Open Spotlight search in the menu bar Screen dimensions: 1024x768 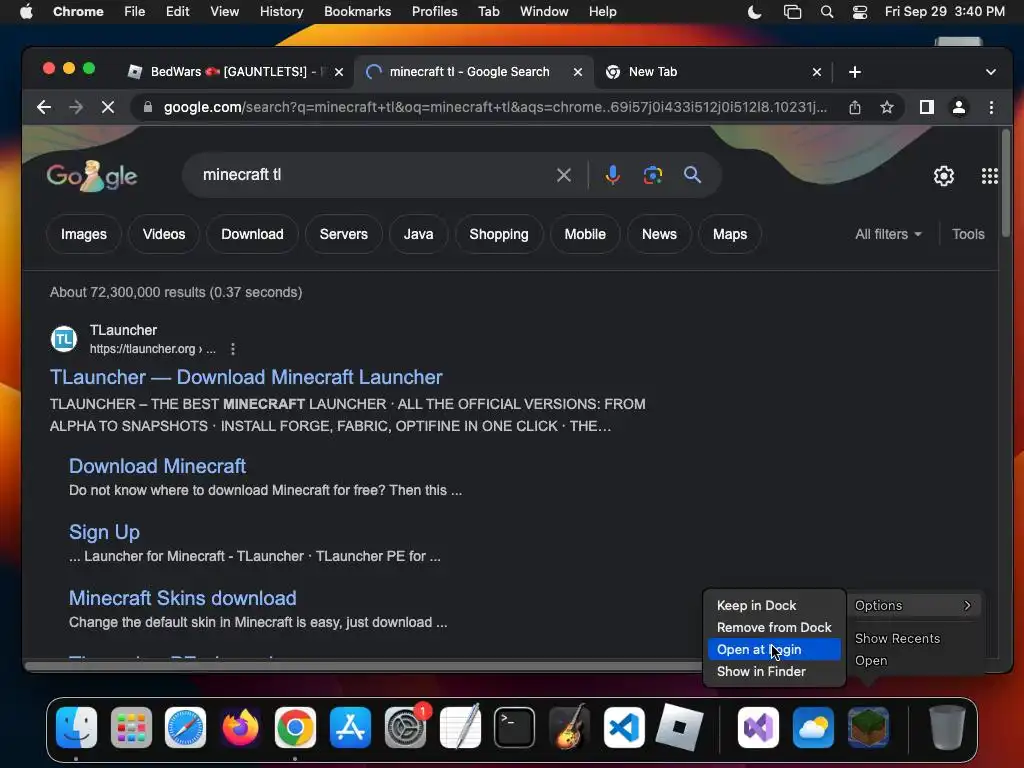click(827, 12)
